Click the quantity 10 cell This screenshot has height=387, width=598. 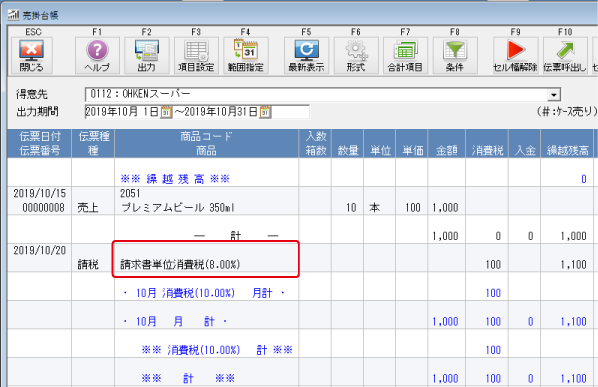click(x=351, y=208)
